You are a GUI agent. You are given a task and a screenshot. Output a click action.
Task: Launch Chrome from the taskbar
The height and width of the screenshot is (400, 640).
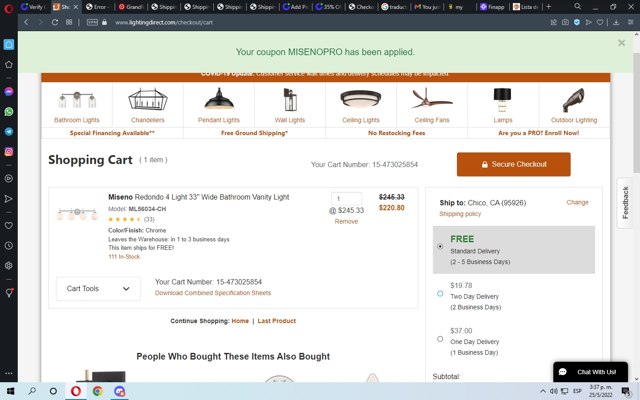click(98, 391)
